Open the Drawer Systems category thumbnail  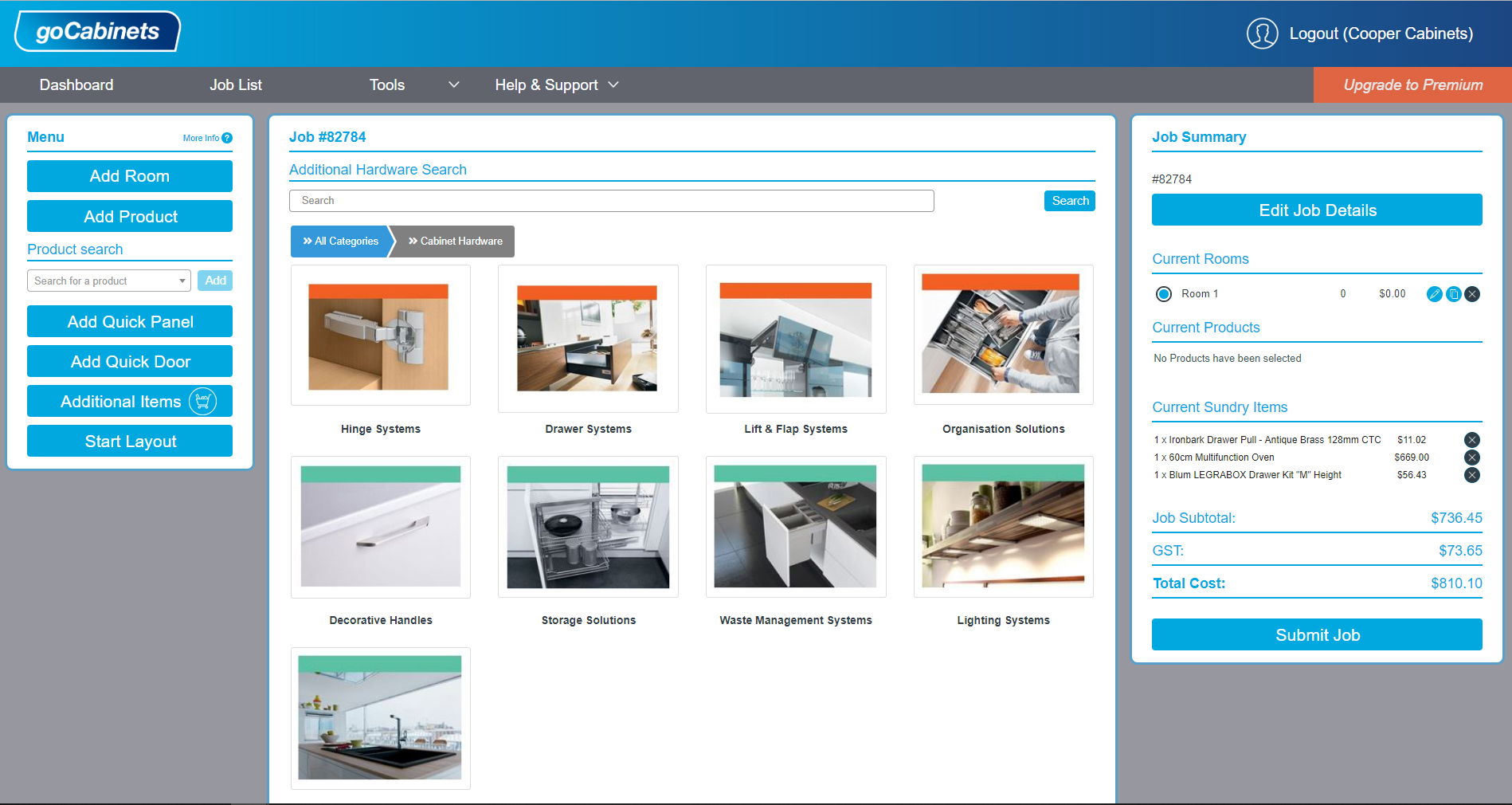tap(588, 339)
